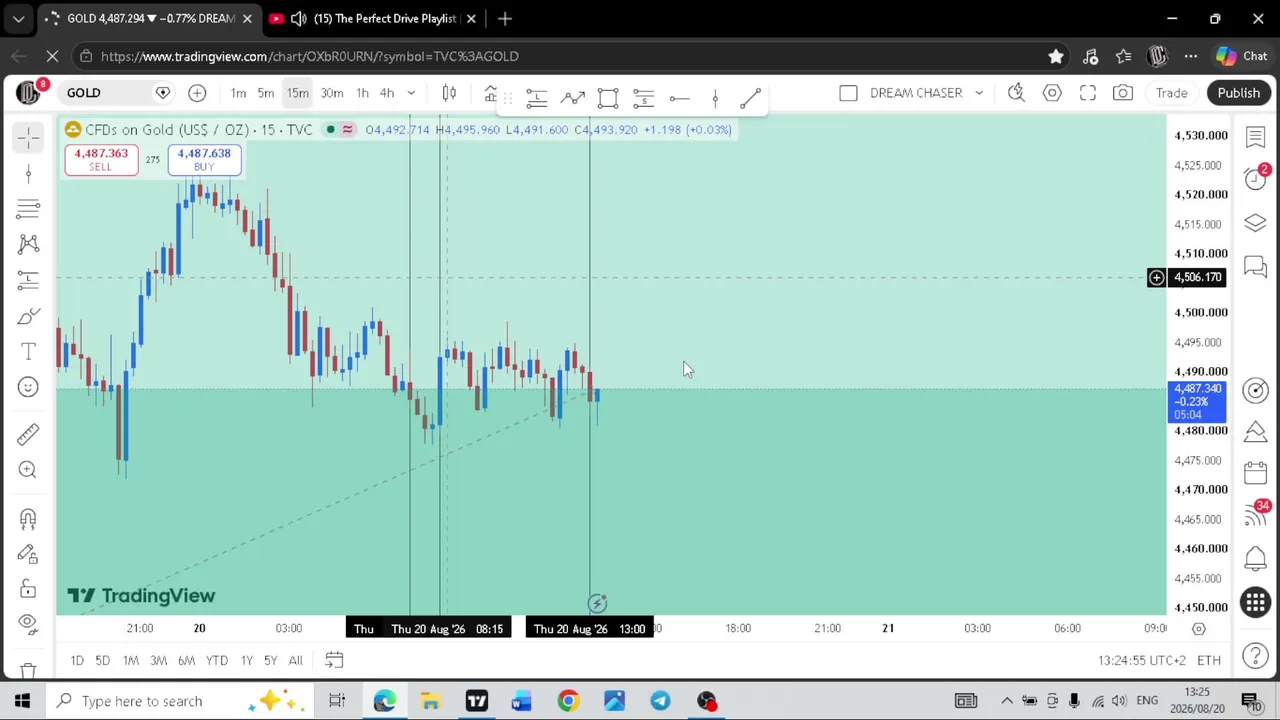
Task: Switch to 4h timeframe
Action: click(387, 93)
